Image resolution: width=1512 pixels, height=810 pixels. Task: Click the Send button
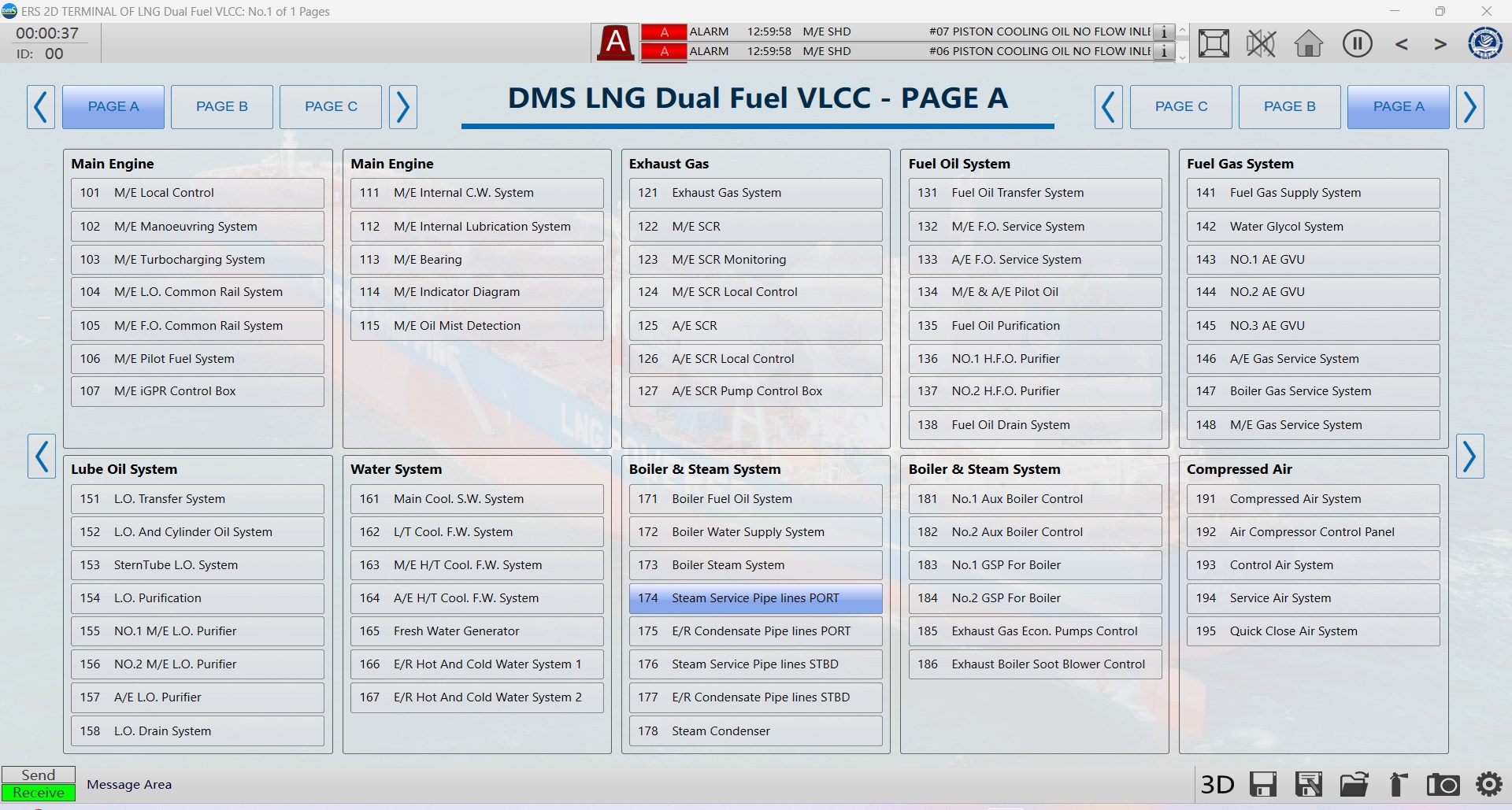click(39, 775)
